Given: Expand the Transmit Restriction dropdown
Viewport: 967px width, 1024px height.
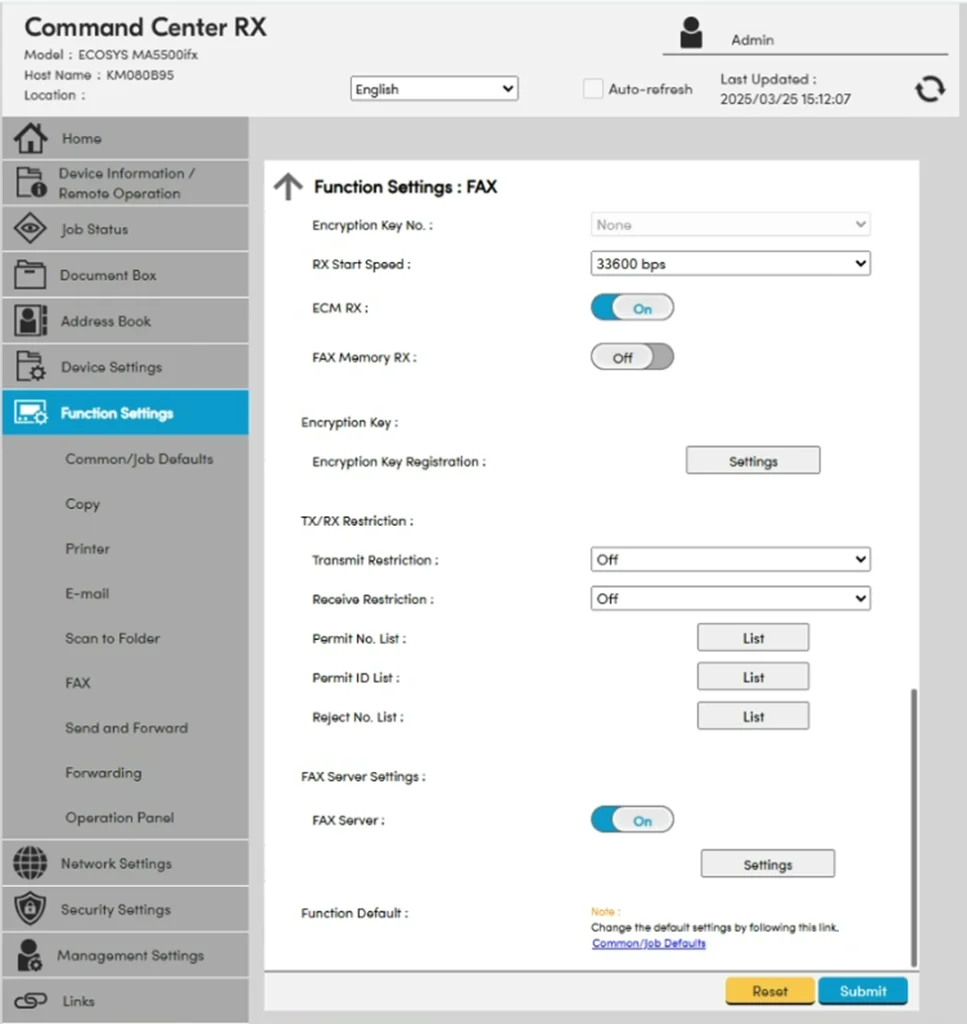Looking at the screenshot, I should pyautogui.click(x=730, y=560).
